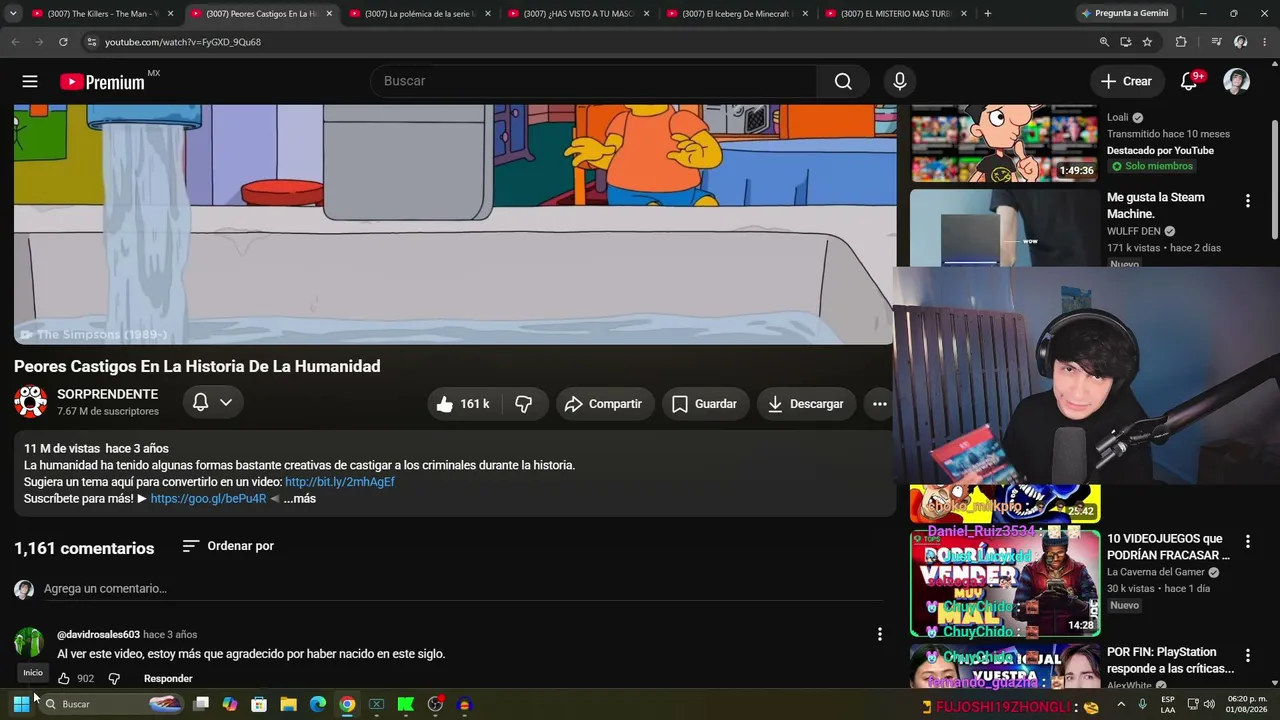This screenshot has height=720, width=1280.
Task: Click the youtube.com address bar URL
Action: [x=183, y=42]
